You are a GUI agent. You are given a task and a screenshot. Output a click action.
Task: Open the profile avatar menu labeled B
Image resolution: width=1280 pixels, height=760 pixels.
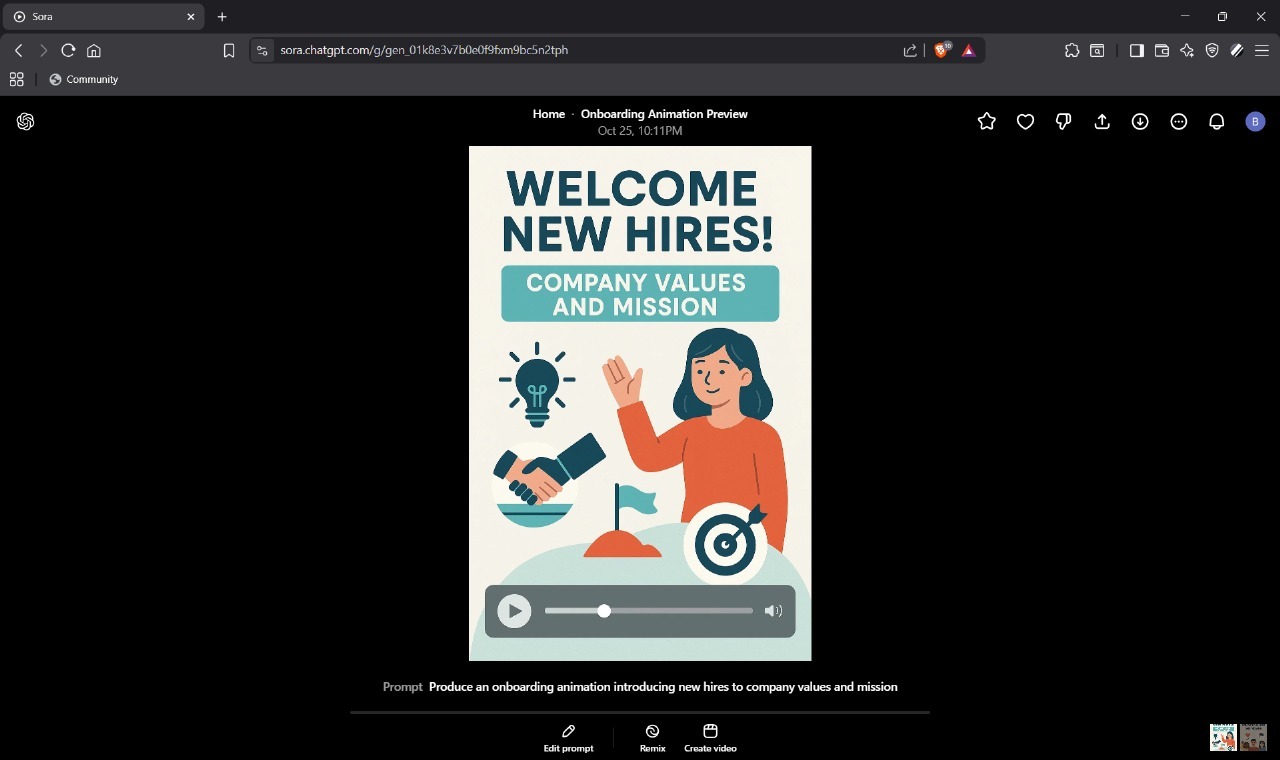click(1255, 121)
